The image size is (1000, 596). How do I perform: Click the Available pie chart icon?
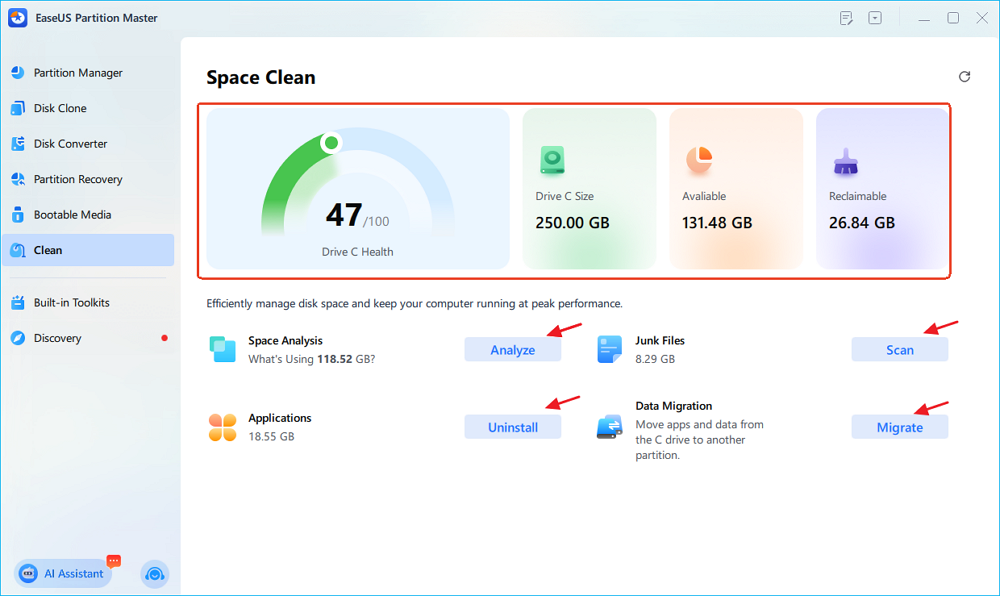(699, 159)
